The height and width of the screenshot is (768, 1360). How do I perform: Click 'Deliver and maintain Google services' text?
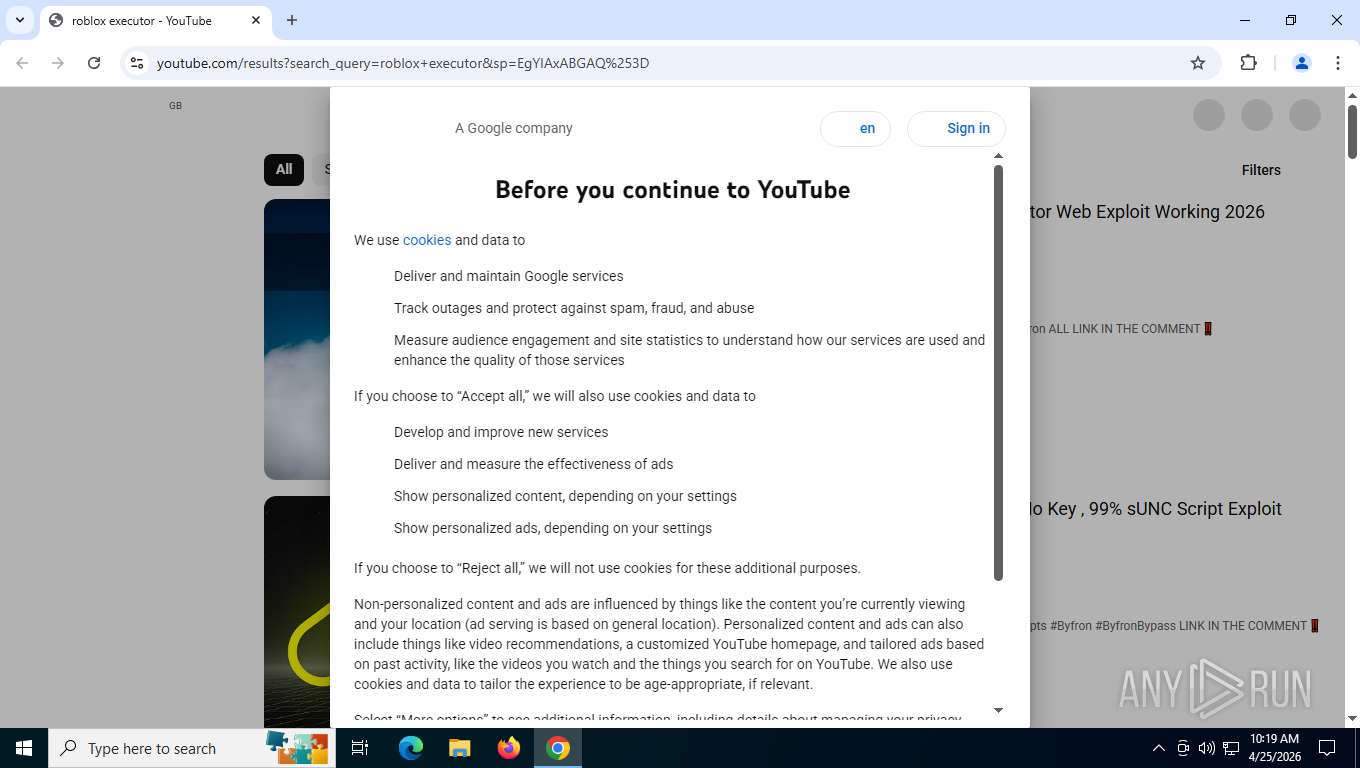[508, 276]
